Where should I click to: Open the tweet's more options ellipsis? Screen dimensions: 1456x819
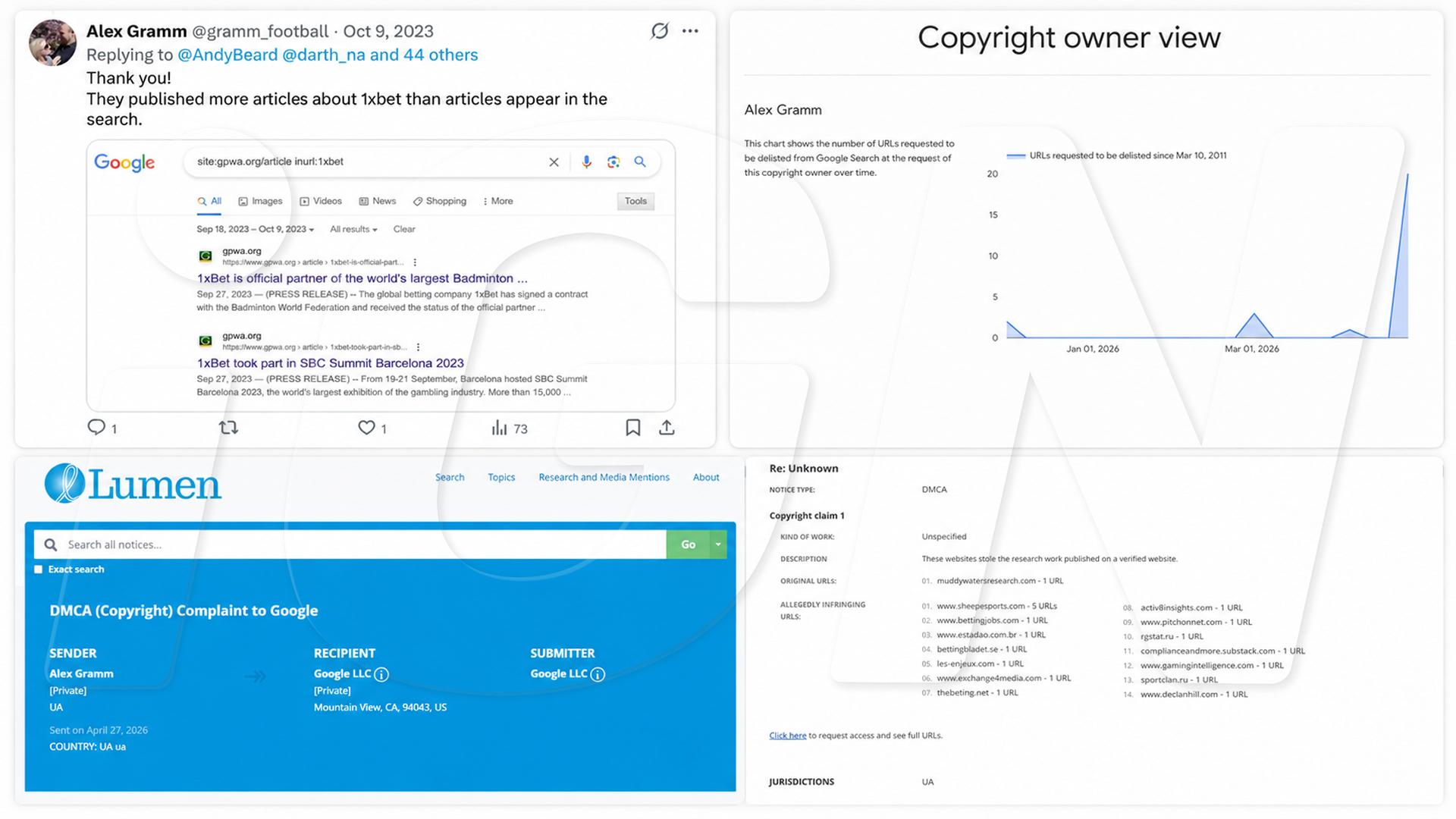pos(690,31)
